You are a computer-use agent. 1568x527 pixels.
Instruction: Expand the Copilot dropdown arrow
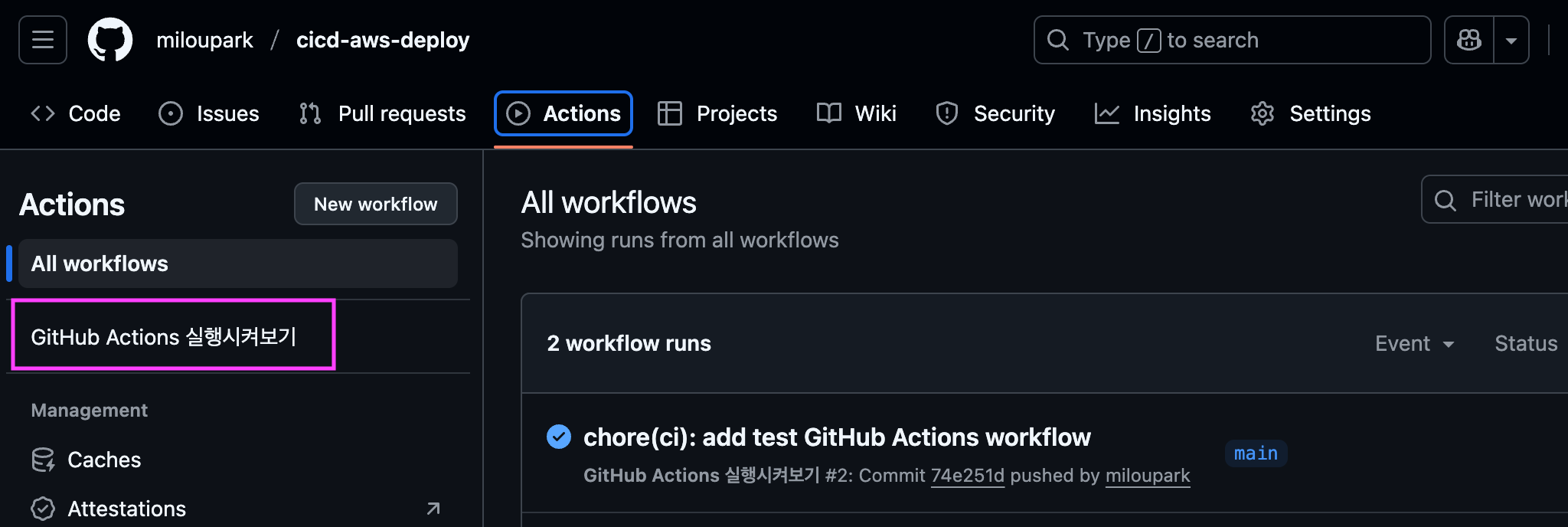point(1511,40)
